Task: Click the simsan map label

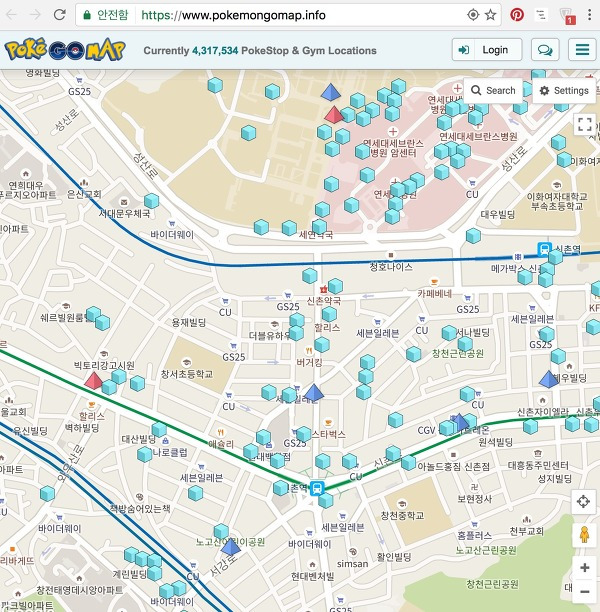Action: pyautogui.click(x=353, y=564)
